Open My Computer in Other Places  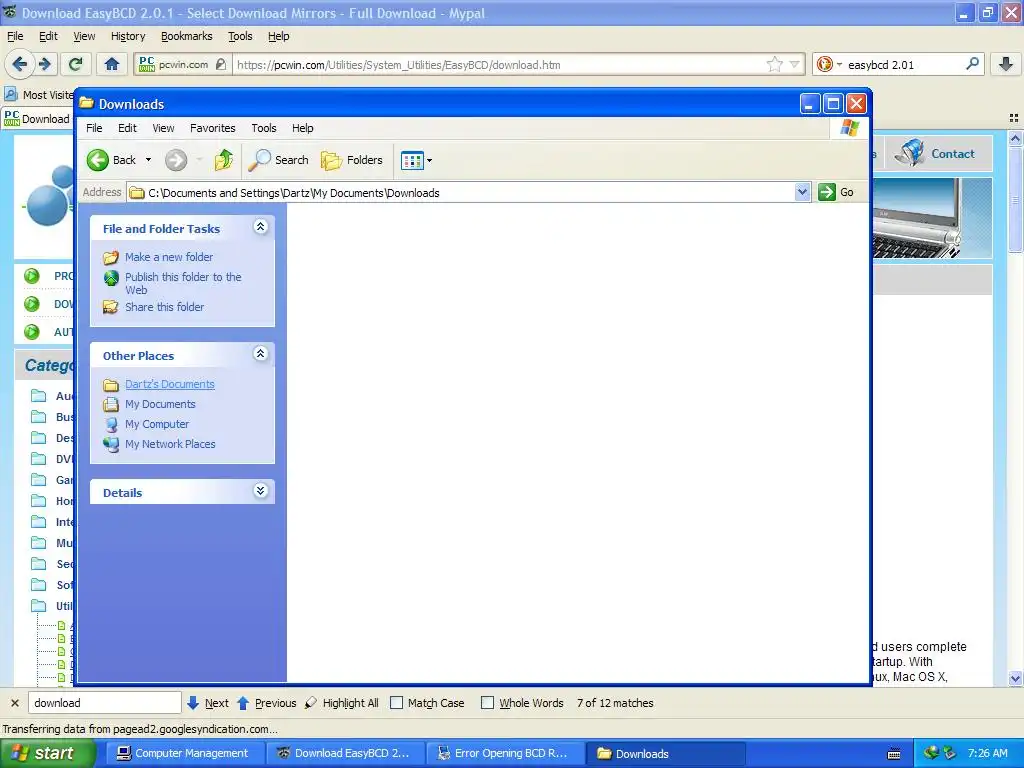[157, 424]
